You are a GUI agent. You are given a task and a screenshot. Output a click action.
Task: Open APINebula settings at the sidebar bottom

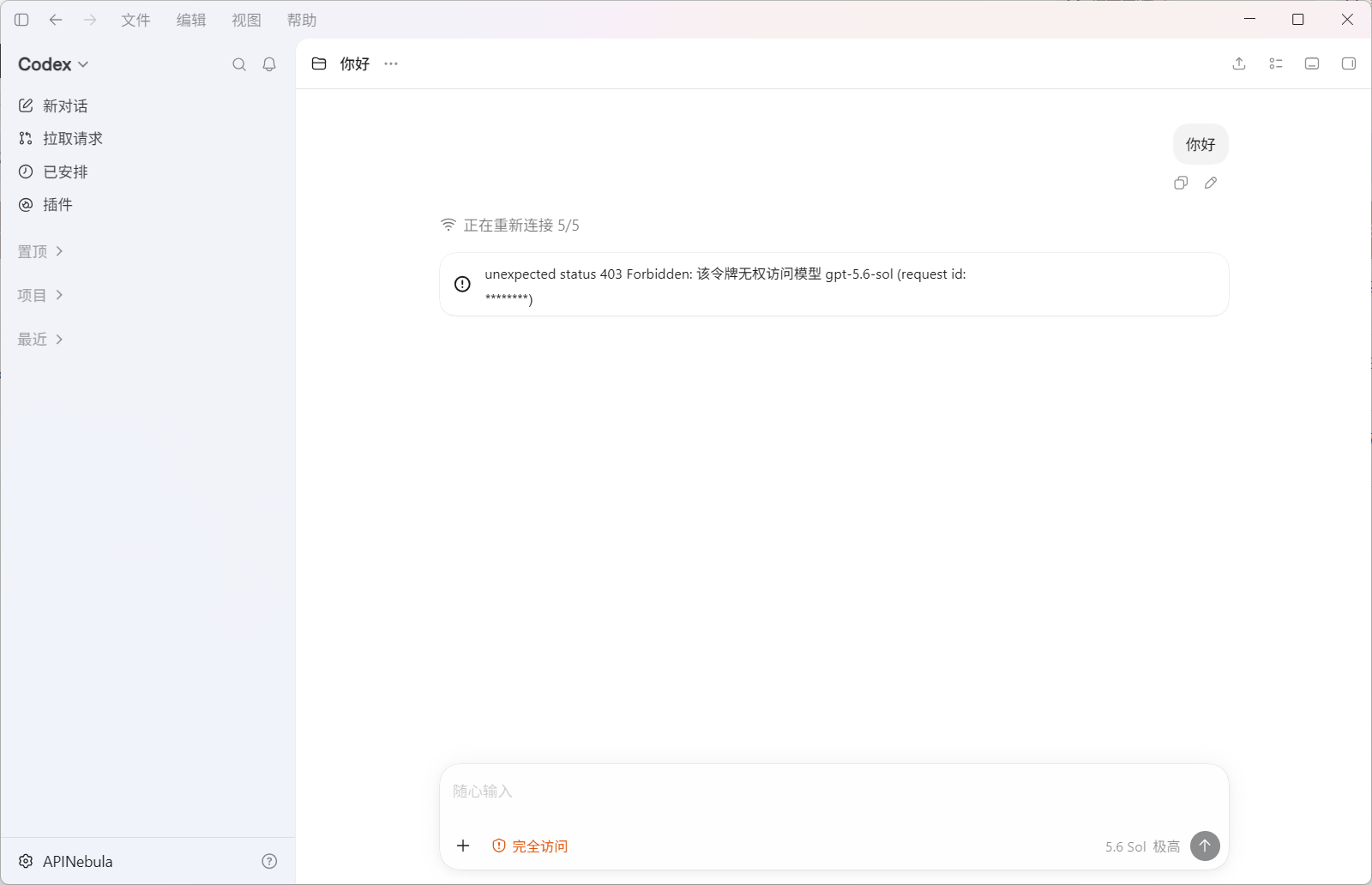(x=66, y=861)
